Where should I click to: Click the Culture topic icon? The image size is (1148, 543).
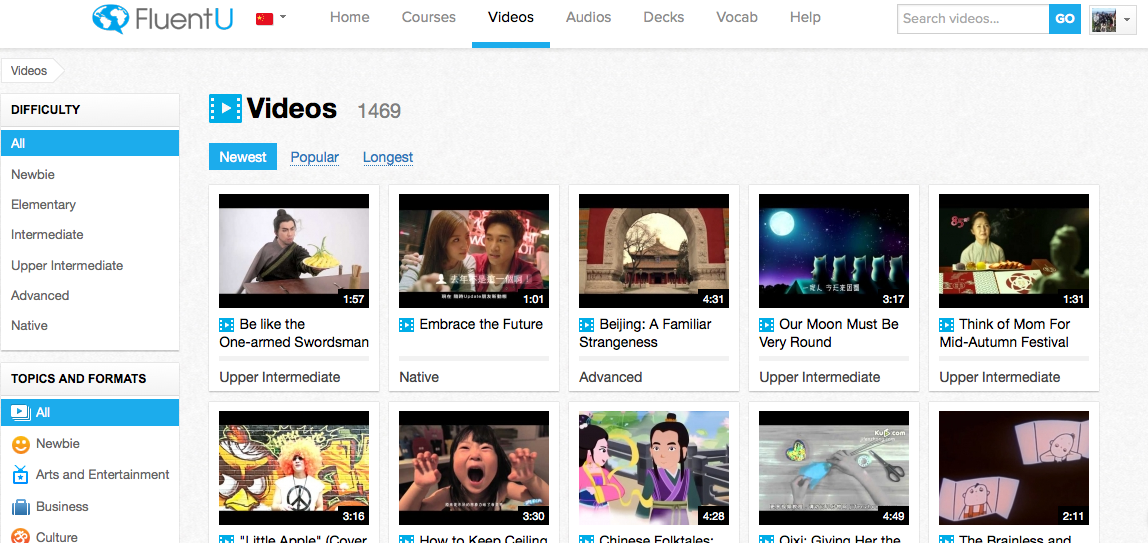tap(20, 536)
